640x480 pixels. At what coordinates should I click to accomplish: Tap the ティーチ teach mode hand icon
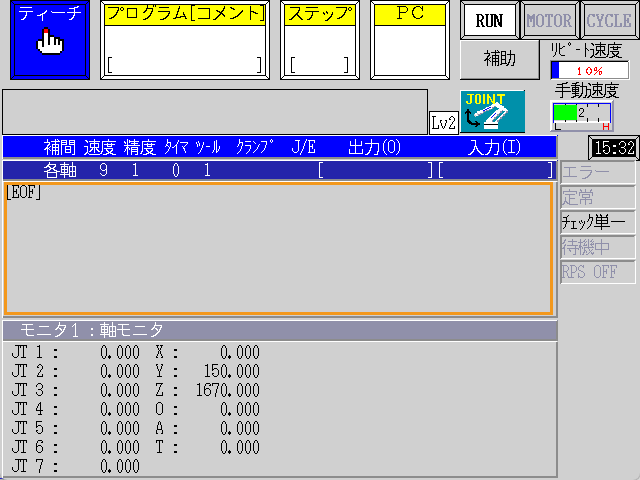pos(50,40)
